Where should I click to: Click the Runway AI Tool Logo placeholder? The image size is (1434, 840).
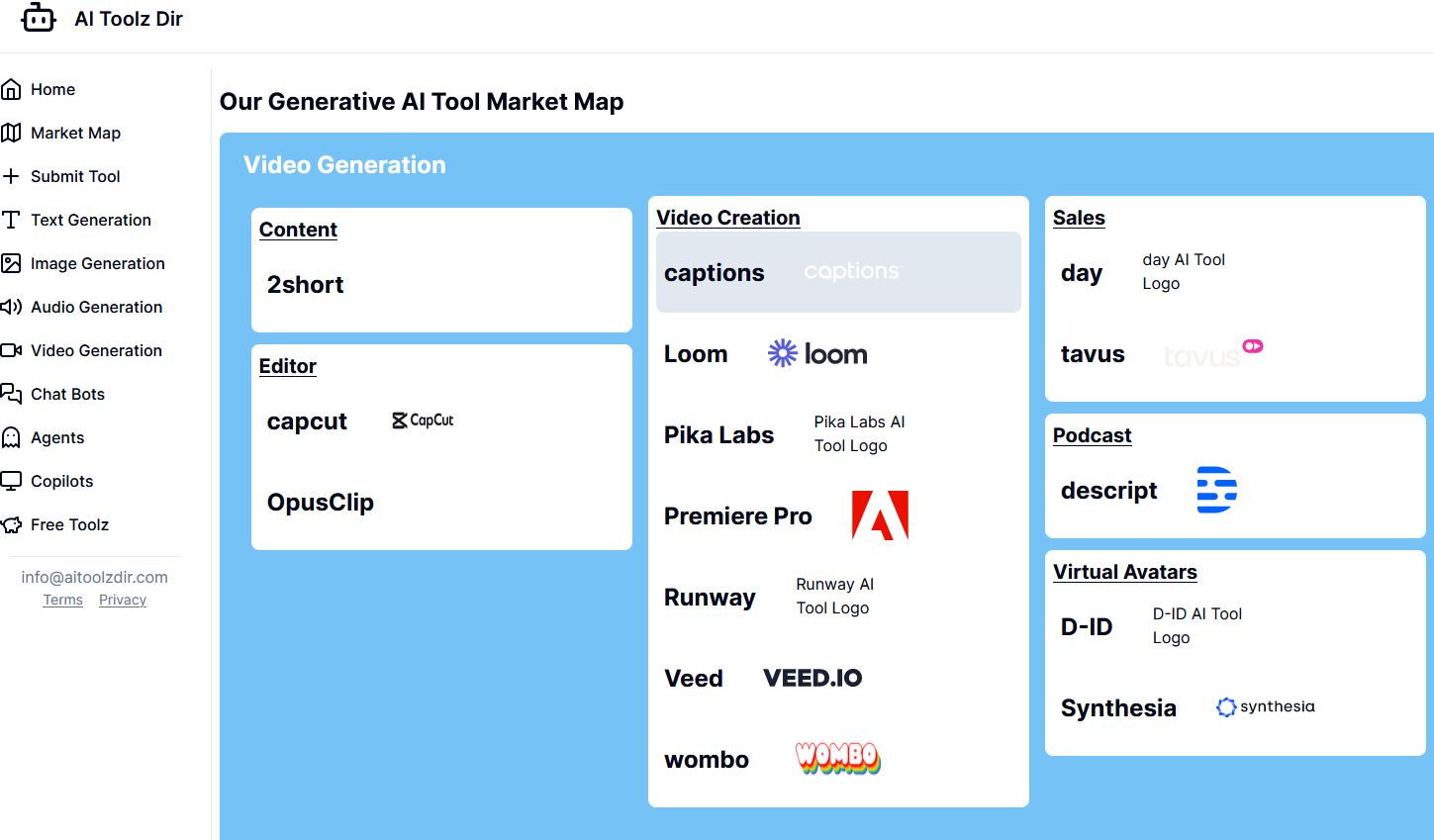[x=835, y=596]
